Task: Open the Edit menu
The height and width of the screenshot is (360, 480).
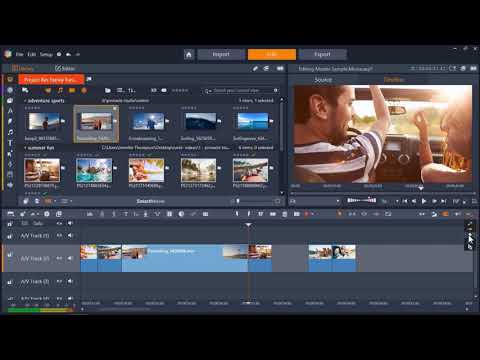Action: 32,54
